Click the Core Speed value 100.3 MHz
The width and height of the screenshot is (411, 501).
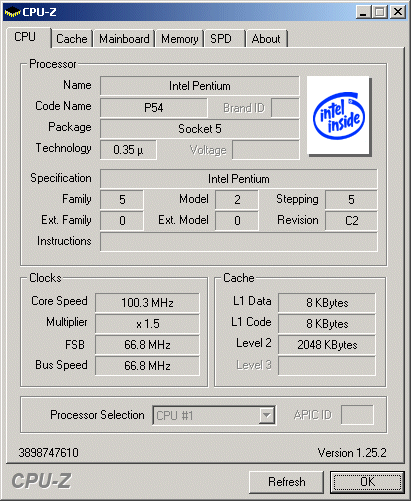tap(147, 303)
